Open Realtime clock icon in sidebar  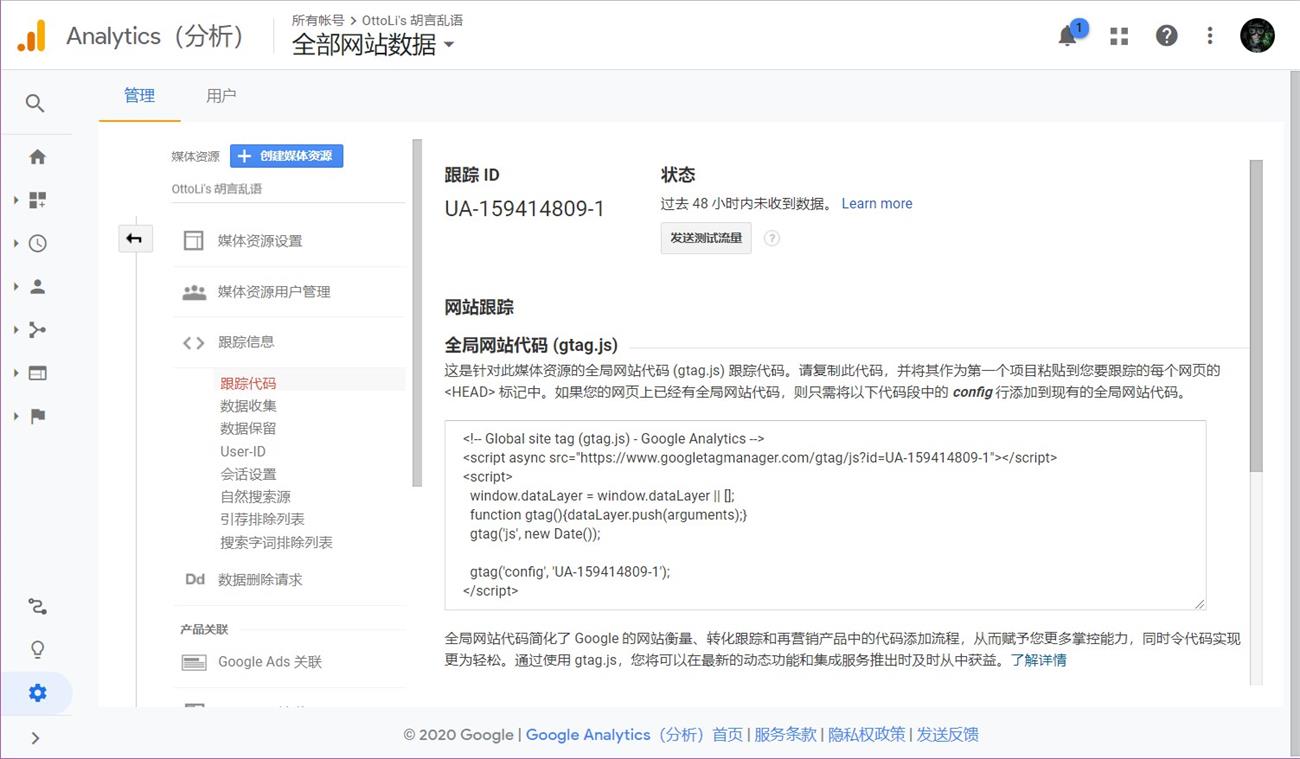pos(37,243)
